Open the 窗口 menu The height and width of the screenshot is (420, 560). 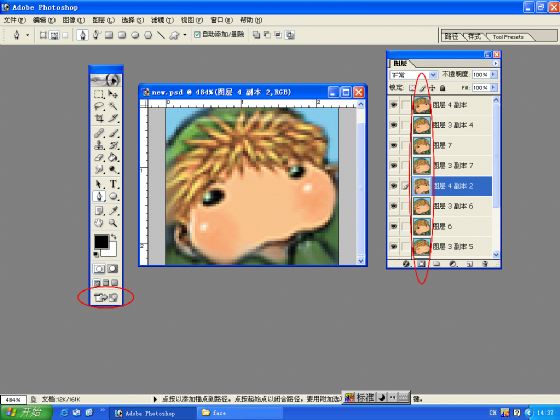[221, 20]
